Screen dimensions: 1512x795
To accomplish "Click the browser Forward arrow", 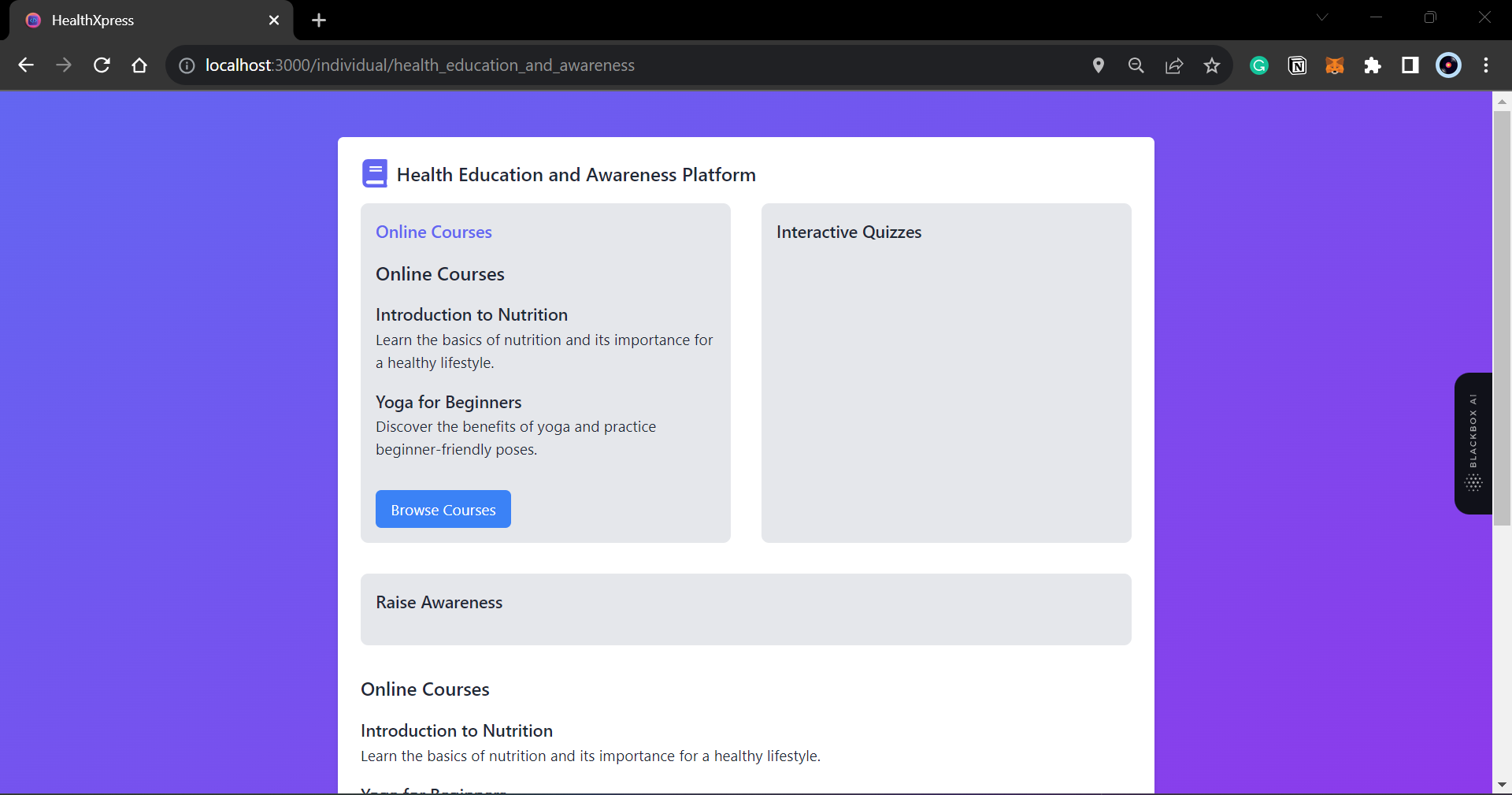I will click(x=64, y=65).
